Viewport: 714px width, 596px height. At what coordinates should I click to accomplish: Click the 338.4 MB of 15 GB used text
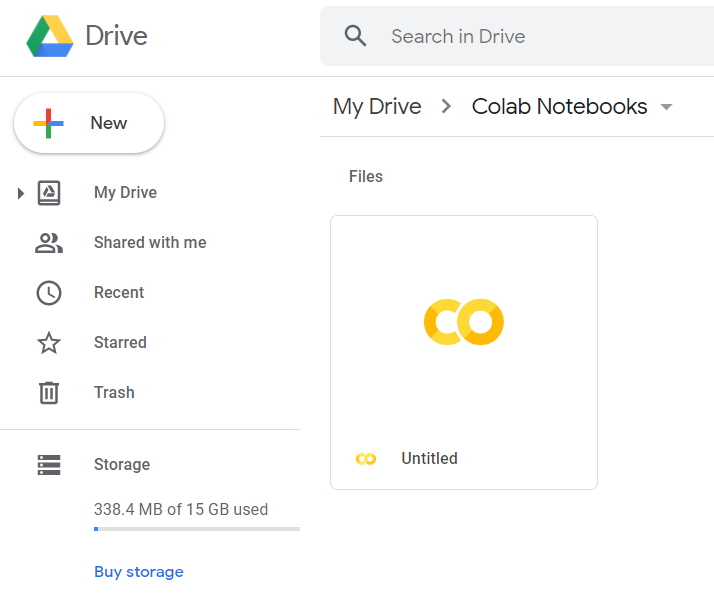[x=181, y=509]
